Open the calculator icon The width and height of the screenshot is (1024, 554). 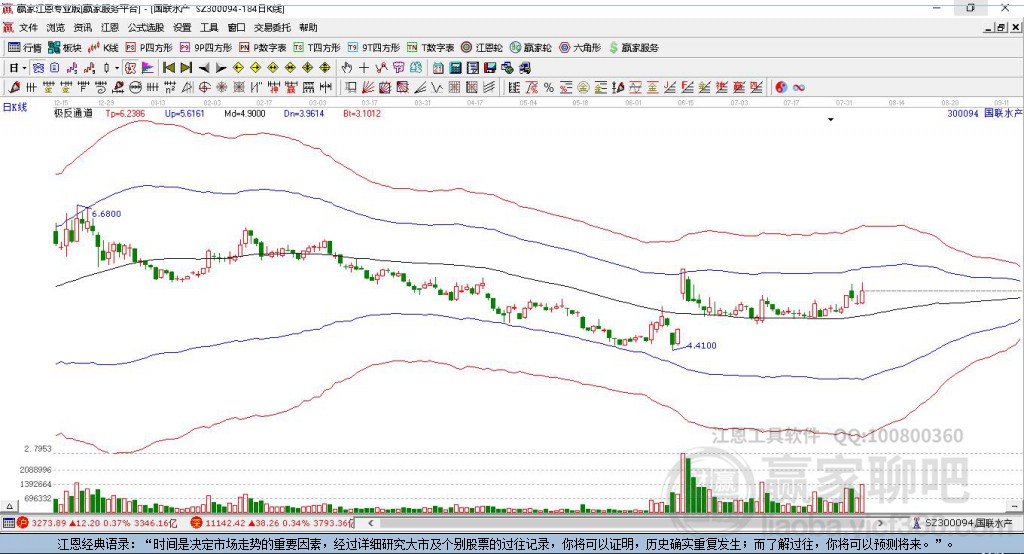pos(455,68)
